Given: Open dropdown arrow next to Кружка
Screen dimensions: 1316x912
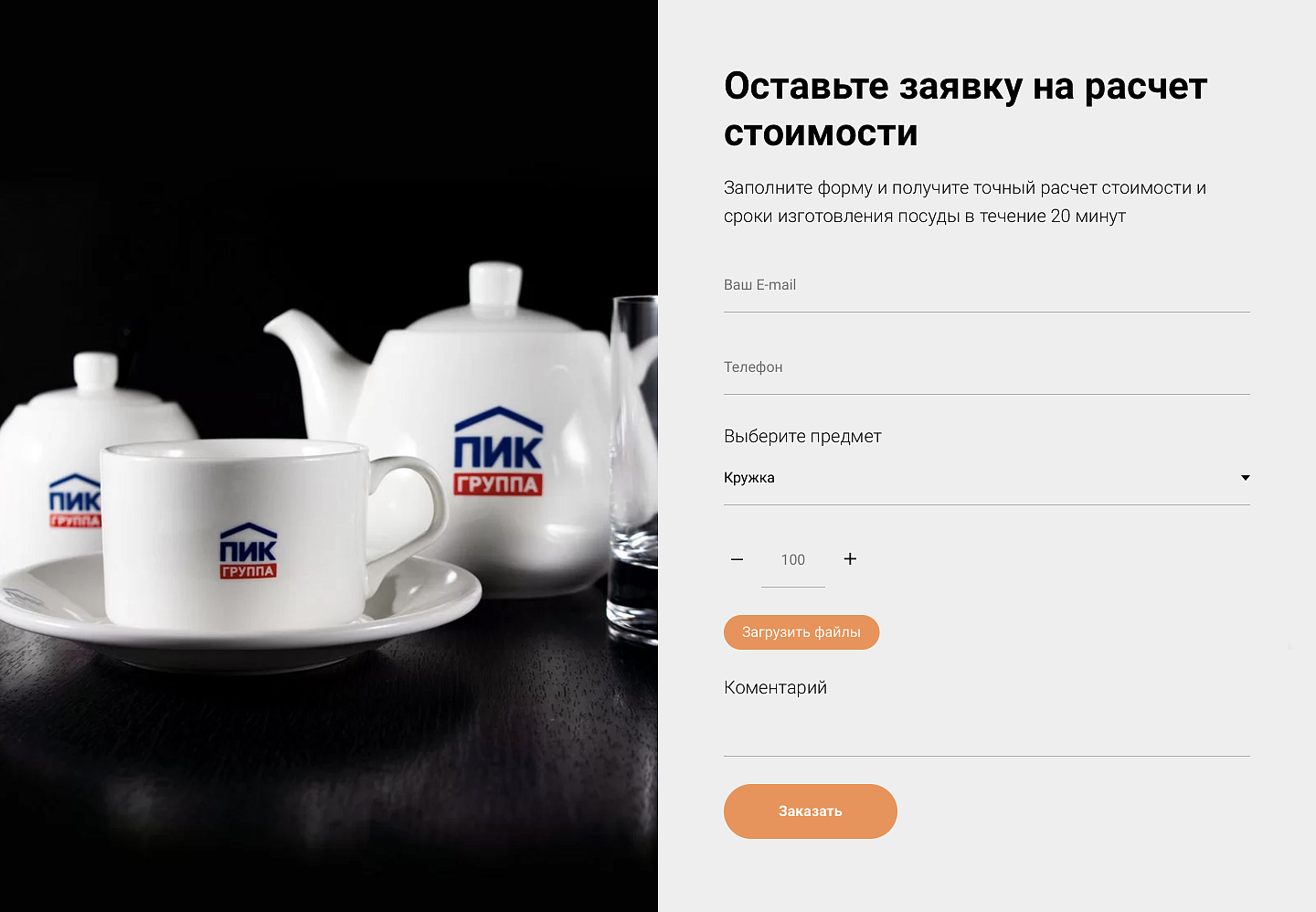Looking at the screenshot, I should pyautogui.click(x=1245, y=478).
